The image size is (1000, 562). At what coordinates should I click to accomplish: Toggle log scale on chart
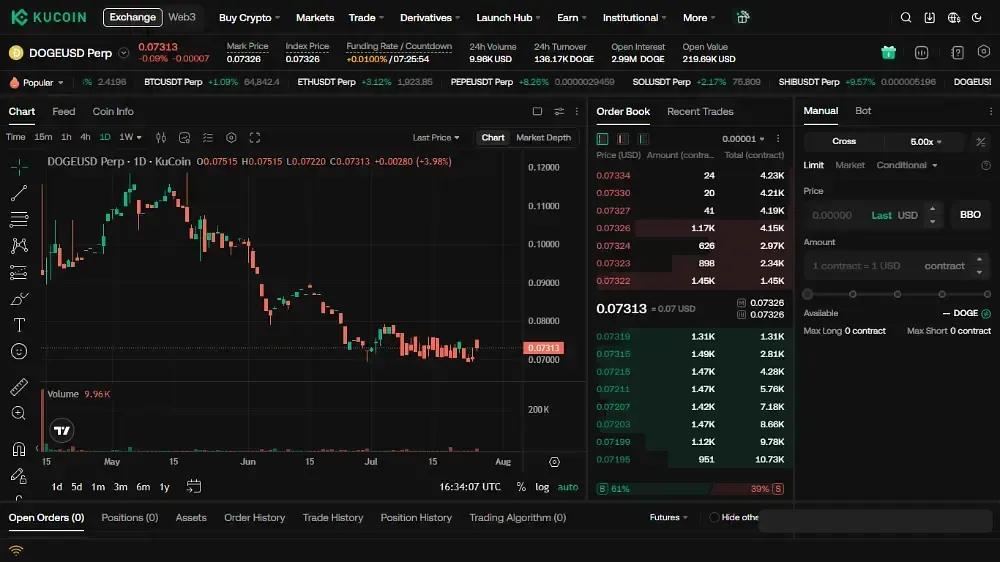tap(542, 487)
